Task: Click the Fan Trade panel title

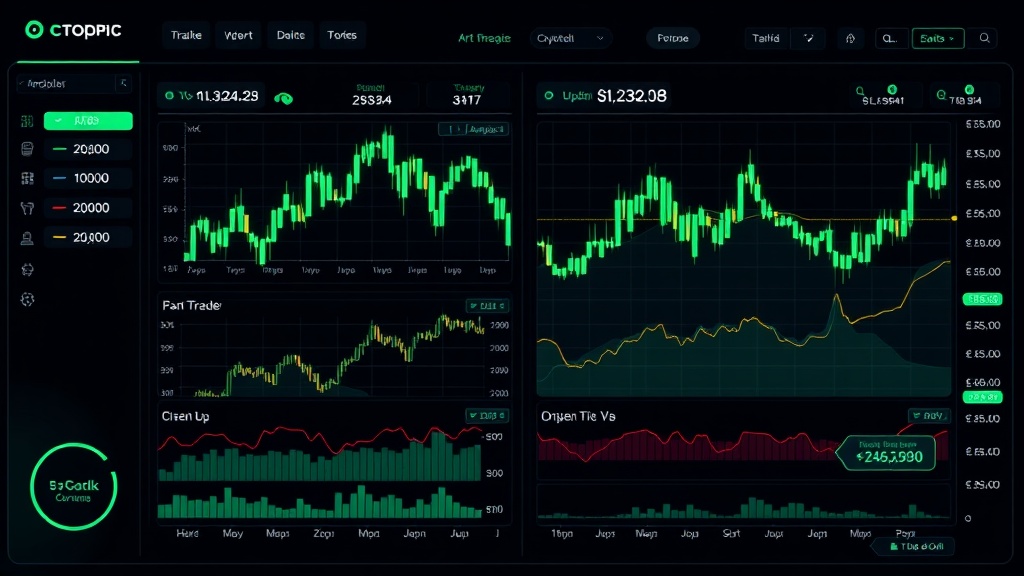Action: click(x=191, y=305)
